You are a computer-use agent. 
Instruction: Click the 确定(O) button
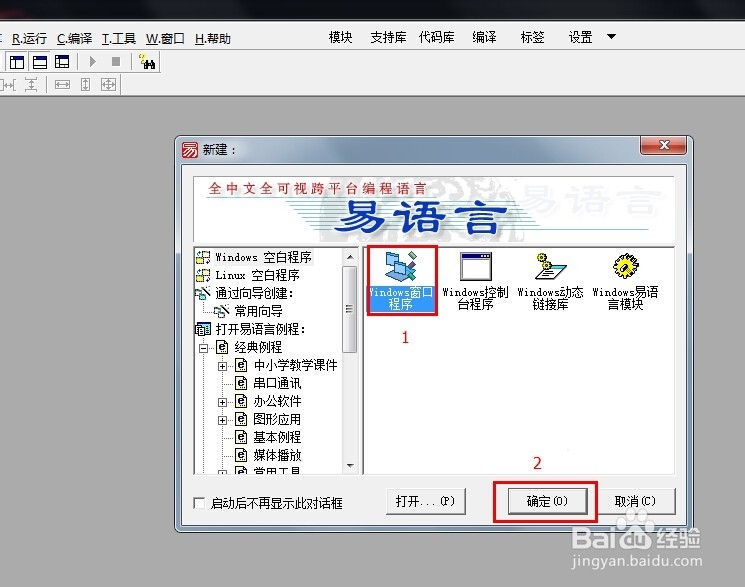pyautogui.click(x=547, y=501)
